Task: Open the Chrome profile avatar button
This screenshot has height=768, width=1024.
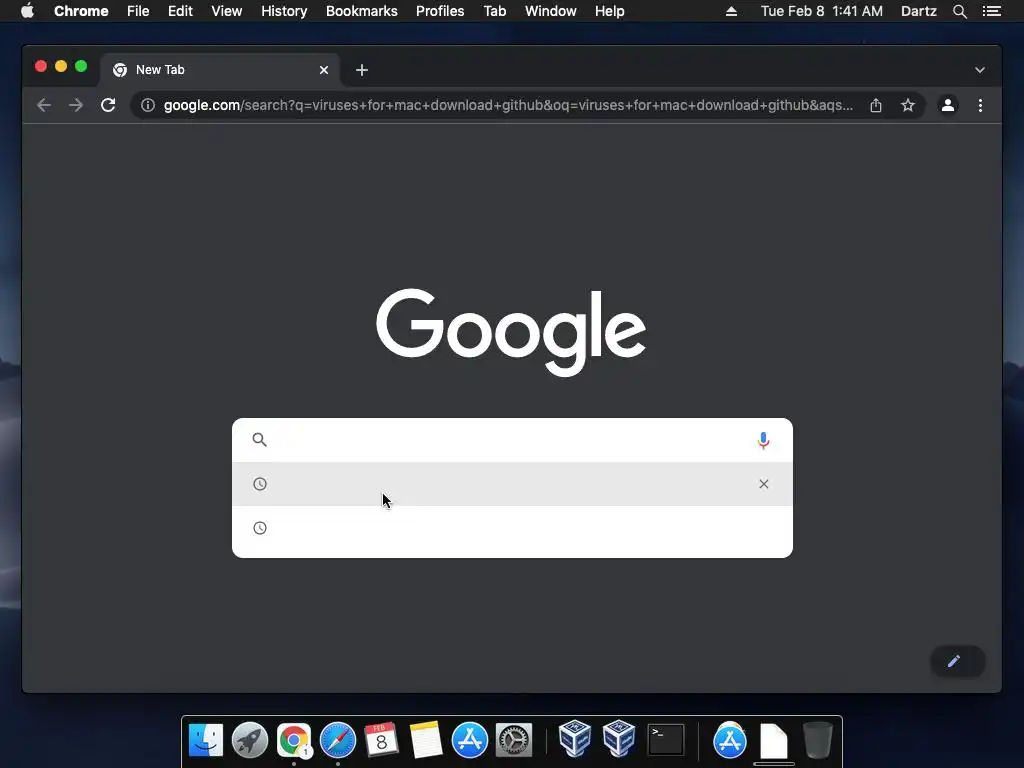Action: click(948, 105)
